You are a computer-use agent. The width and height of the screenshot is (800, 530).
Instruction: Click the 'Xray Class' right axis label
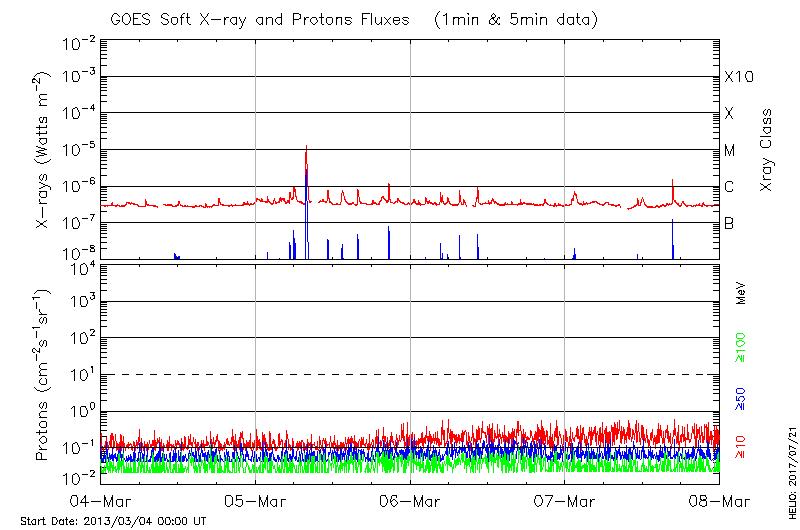pos(767,150)
